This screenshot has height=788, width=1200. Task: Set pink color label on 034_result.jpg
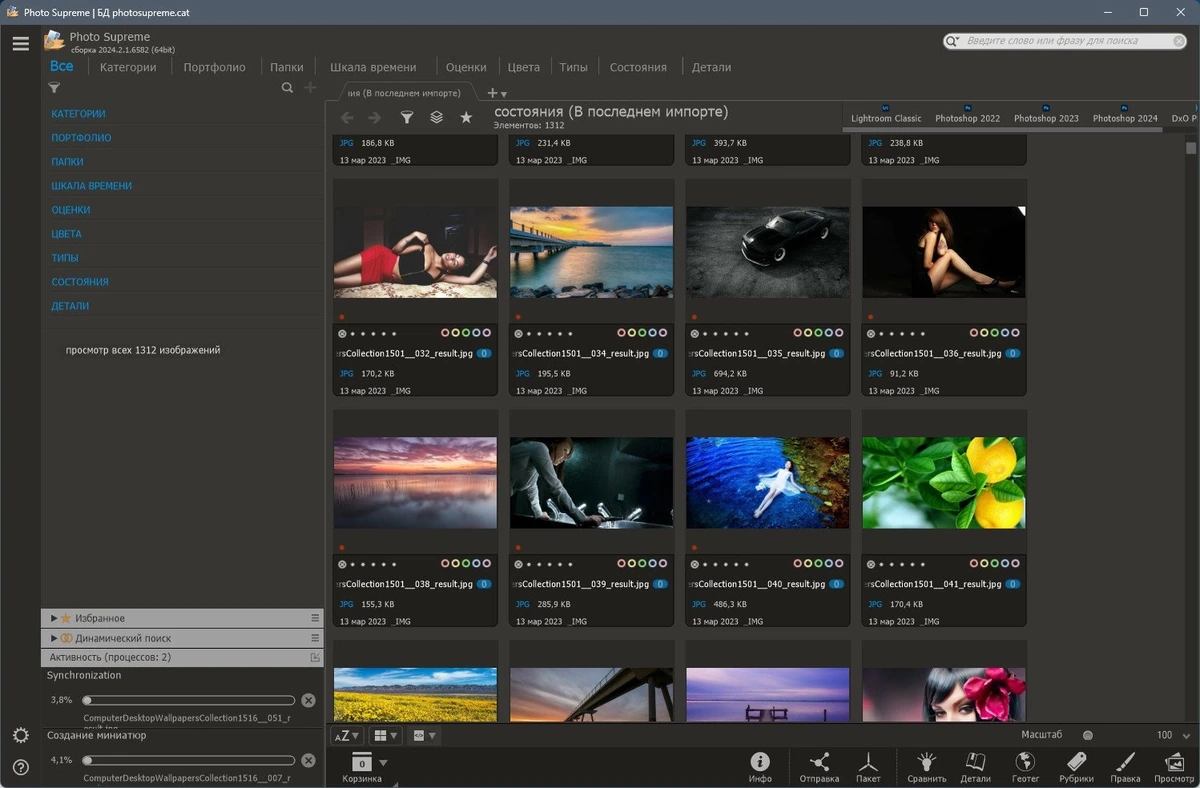click(622, 333)
